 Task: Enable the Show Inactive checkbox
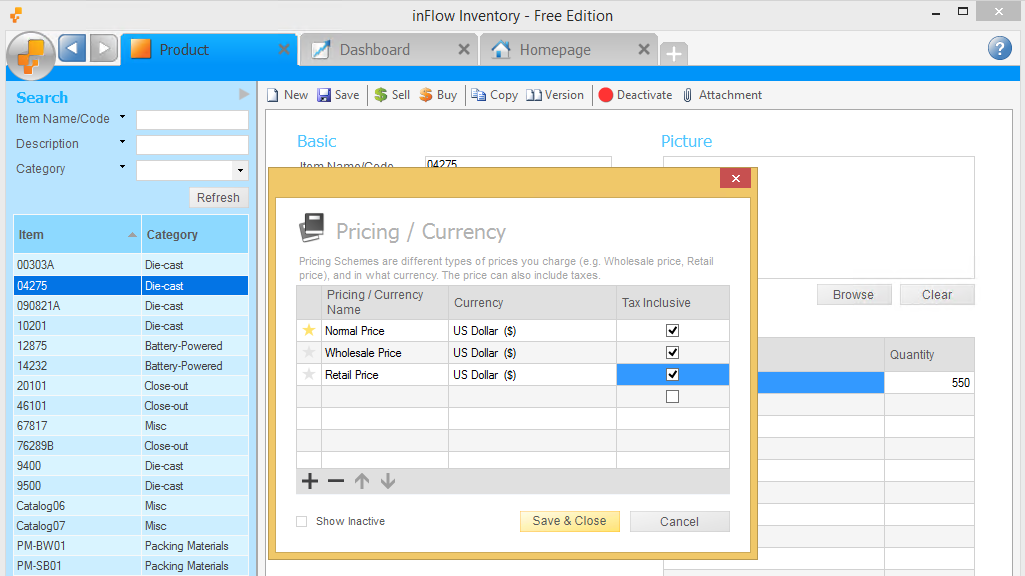(x=301, y=521)
